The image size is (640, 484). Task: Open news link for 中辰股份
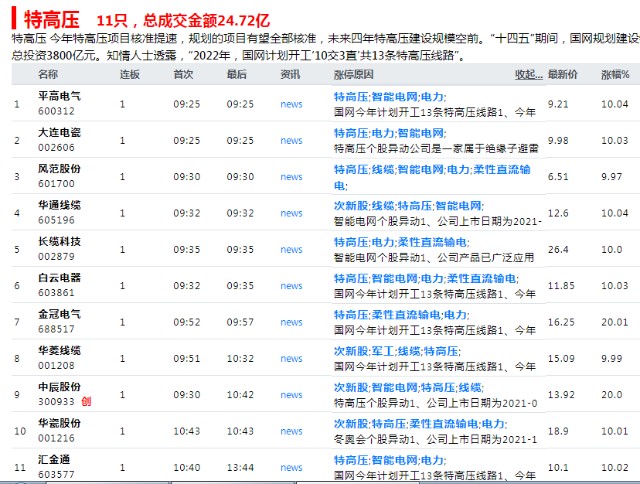(x=291, y=395)
